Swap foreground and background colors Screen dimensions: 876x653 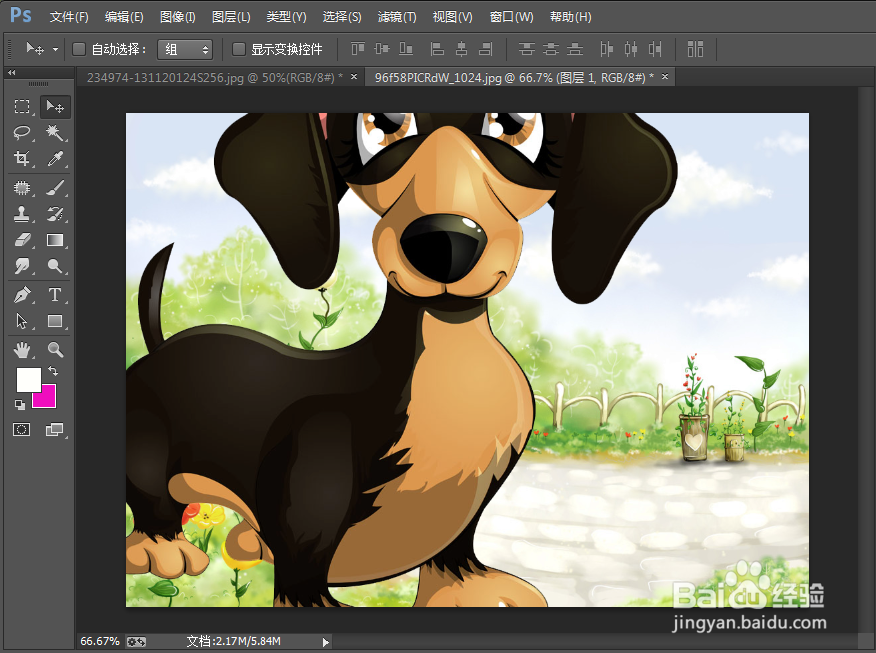(x=53, y=370)
